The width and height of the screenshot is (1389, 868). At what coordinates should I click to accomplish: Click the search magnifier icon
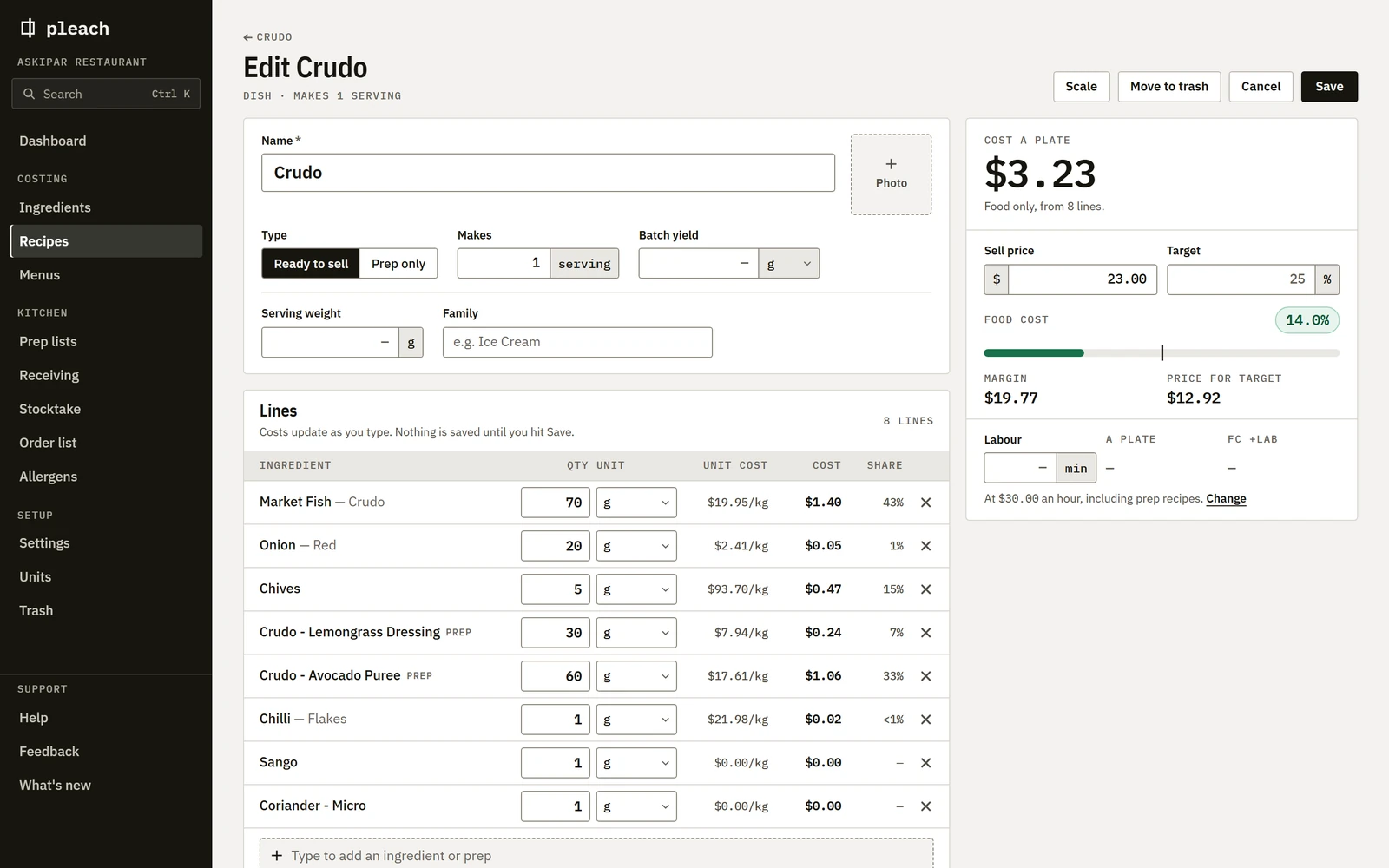[x=30, y=94]
